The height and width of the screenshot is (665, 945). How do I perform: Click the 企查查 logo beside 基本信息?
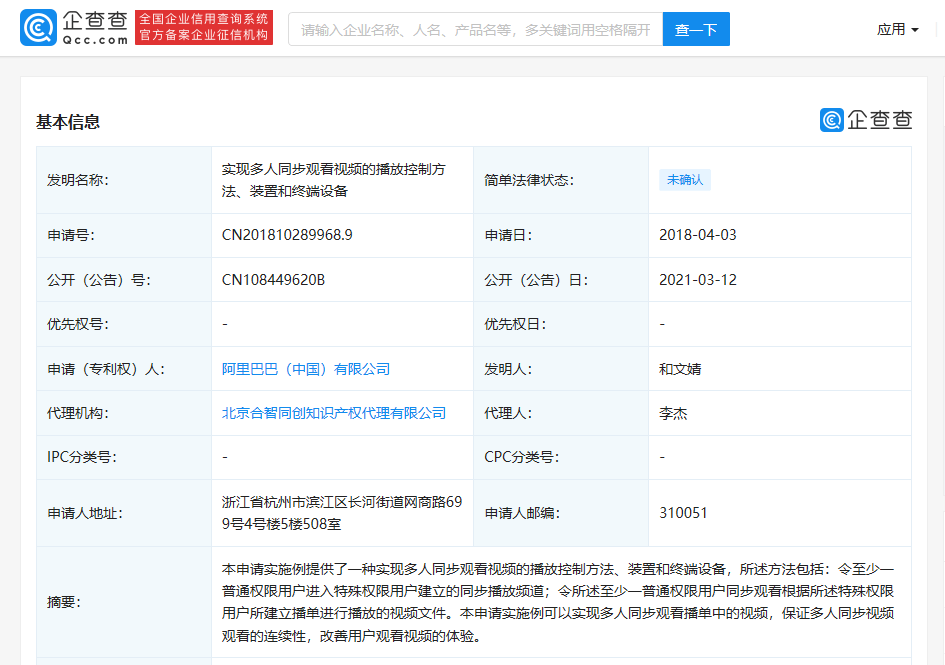pos(866,120)
